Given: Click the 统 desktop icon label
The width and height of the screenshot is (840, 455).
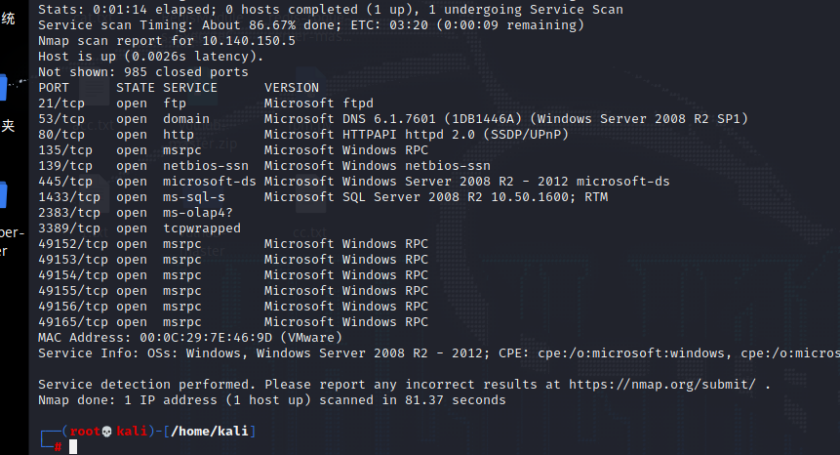Looking at the screenshot, I should pyautogui.click(x=8, y=19).
